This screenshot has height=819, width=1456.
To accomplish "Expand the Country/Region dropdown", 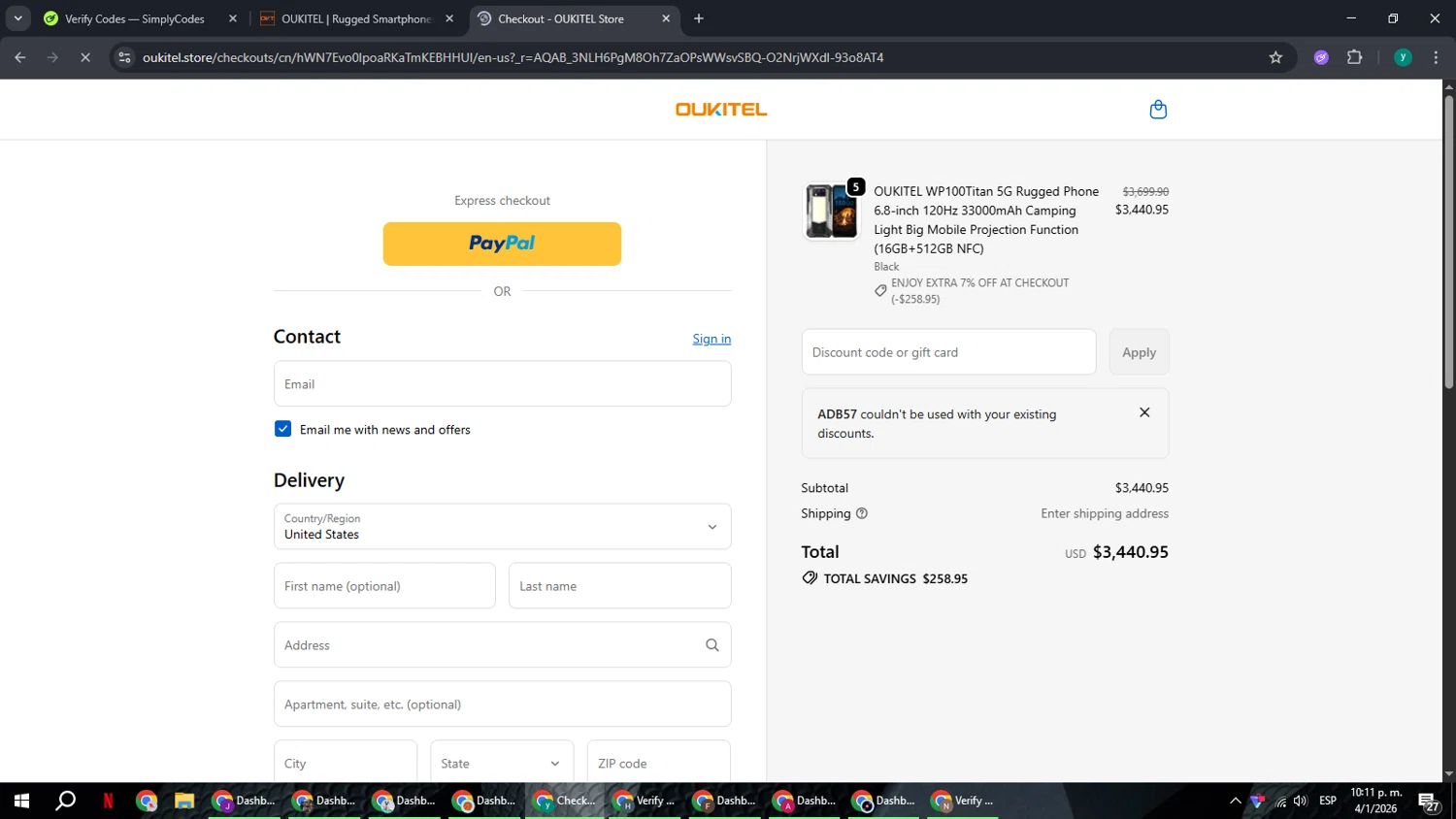I will coord(502,527).
